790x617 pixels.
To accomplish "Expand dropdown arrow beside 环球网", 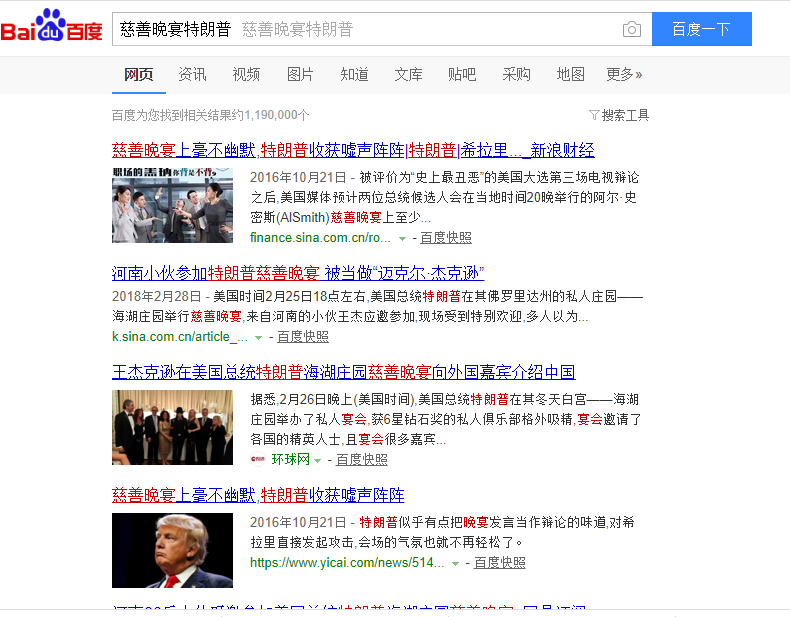I will click(317, 460).
